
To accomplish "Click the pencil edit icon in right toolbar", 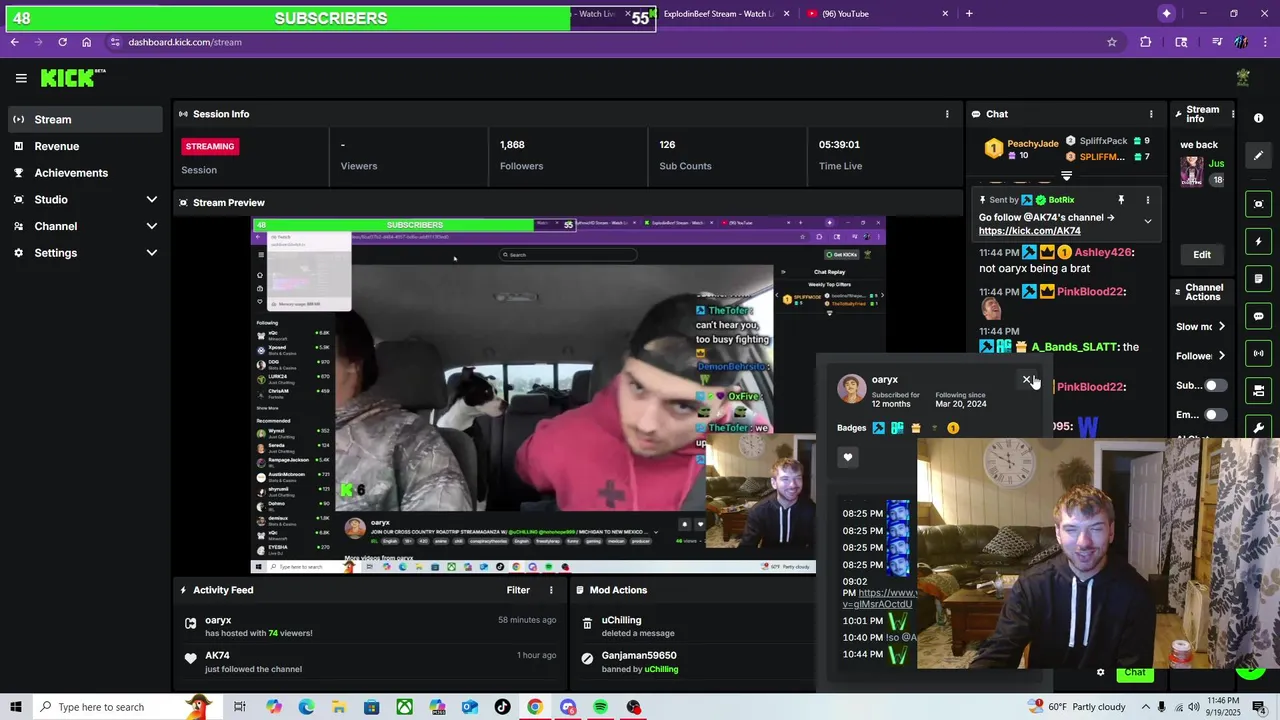I will coord(1259,155).
